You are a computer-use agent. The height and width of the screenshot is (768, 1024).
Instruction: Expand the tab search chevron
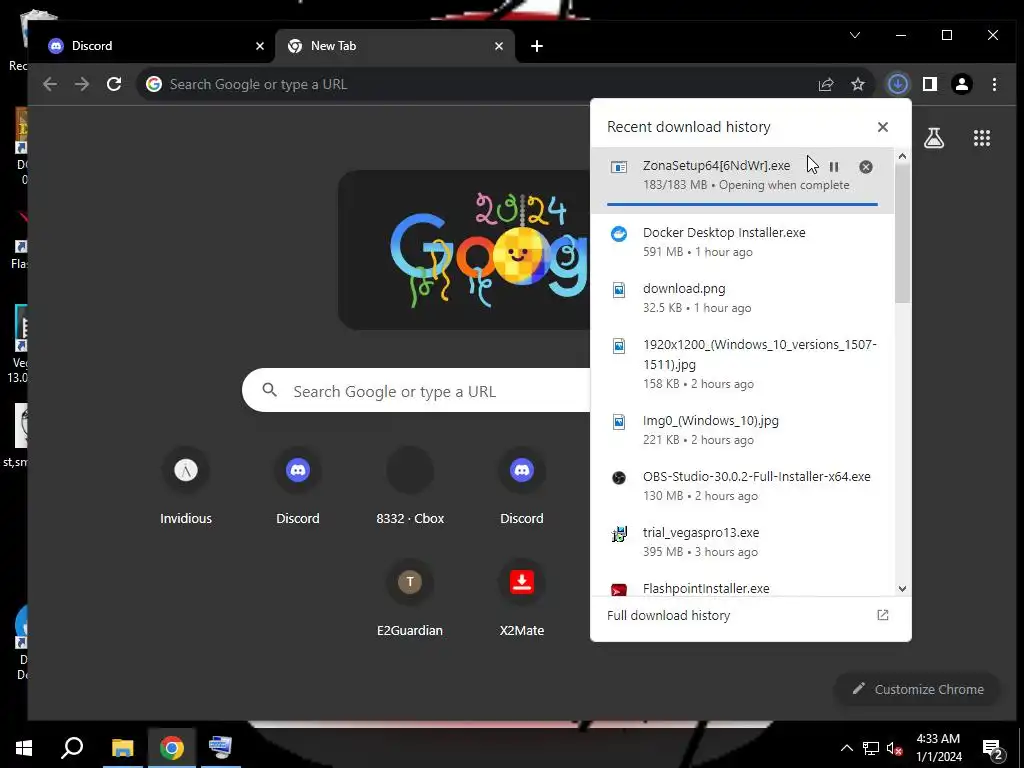click(855, 35)
